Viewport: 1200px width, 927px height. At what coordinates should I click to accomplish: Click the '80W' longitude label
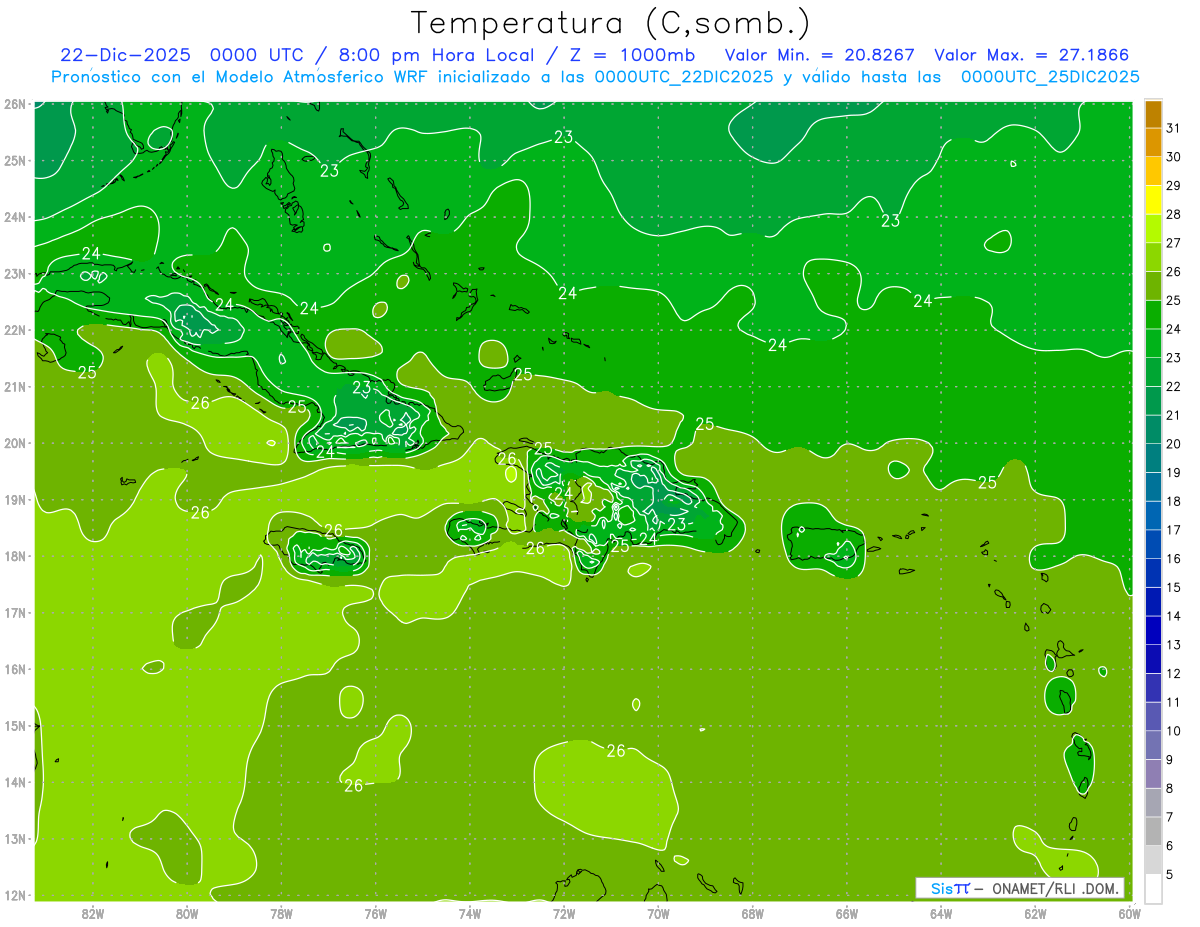[x=187, y=913]
